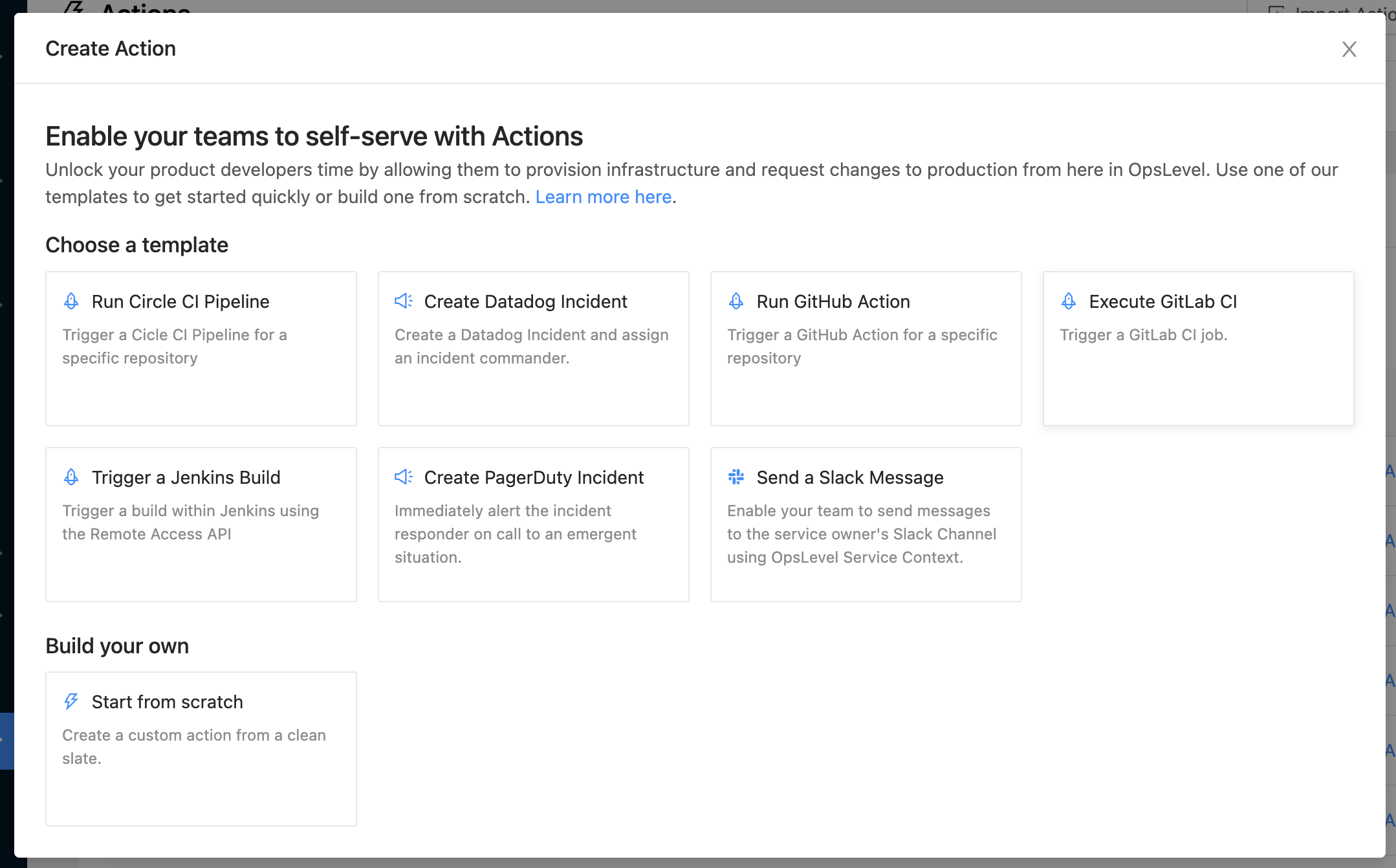Click 'Trigger a GitLab CI job.' description
The width and height of the screenshot is (1396, 868).
click(1144, 334)
